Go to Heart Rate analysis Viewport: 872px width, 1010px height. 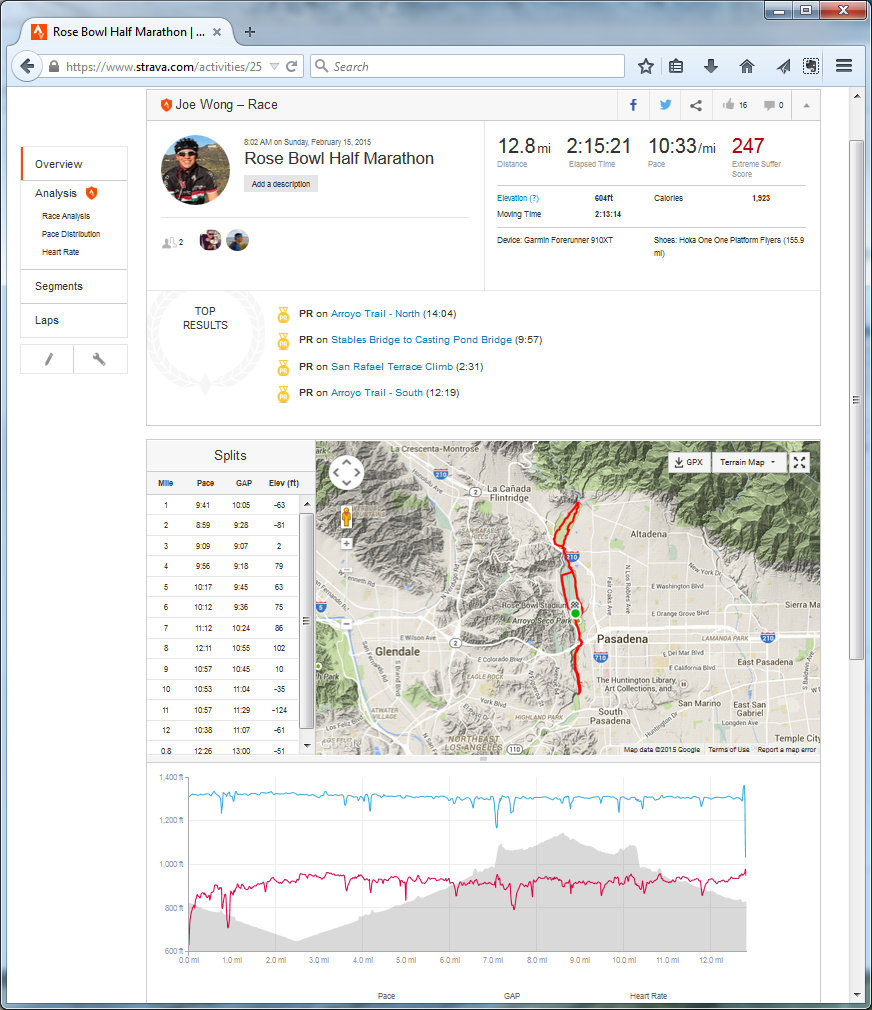pos(60,252)
